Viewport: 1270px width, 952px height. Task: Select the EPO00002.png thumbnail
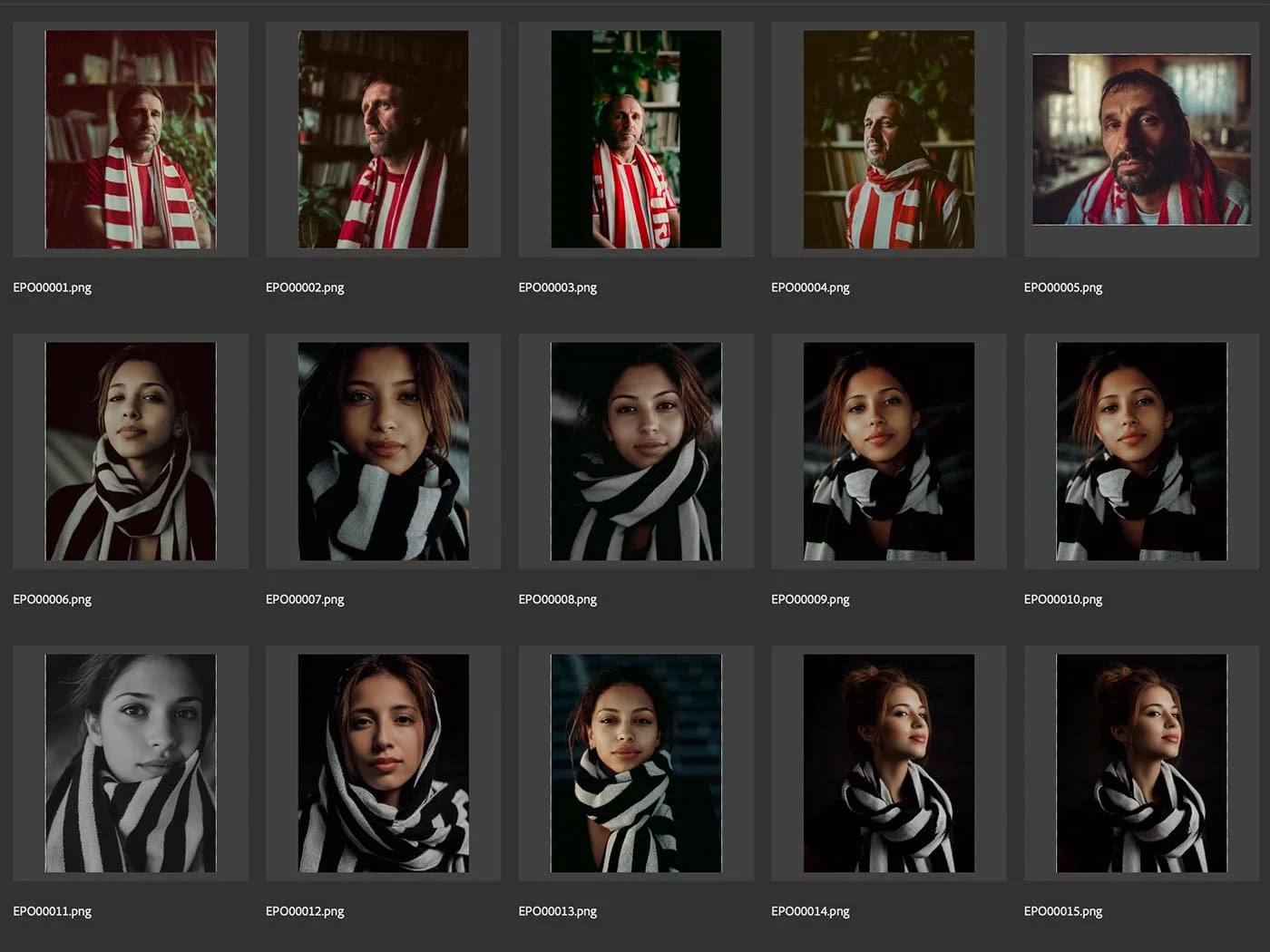click(x=384, y=140)
